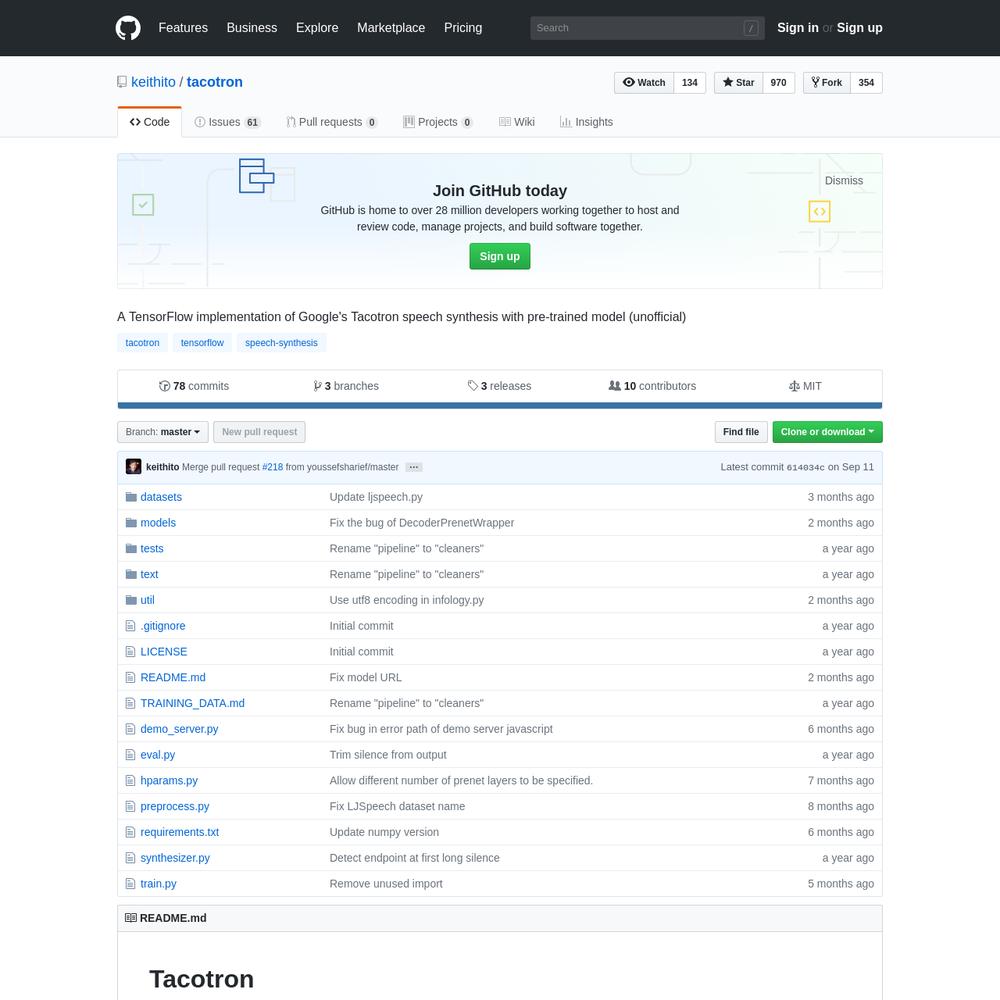Click latest commit hash 614034c

(805, 467)
